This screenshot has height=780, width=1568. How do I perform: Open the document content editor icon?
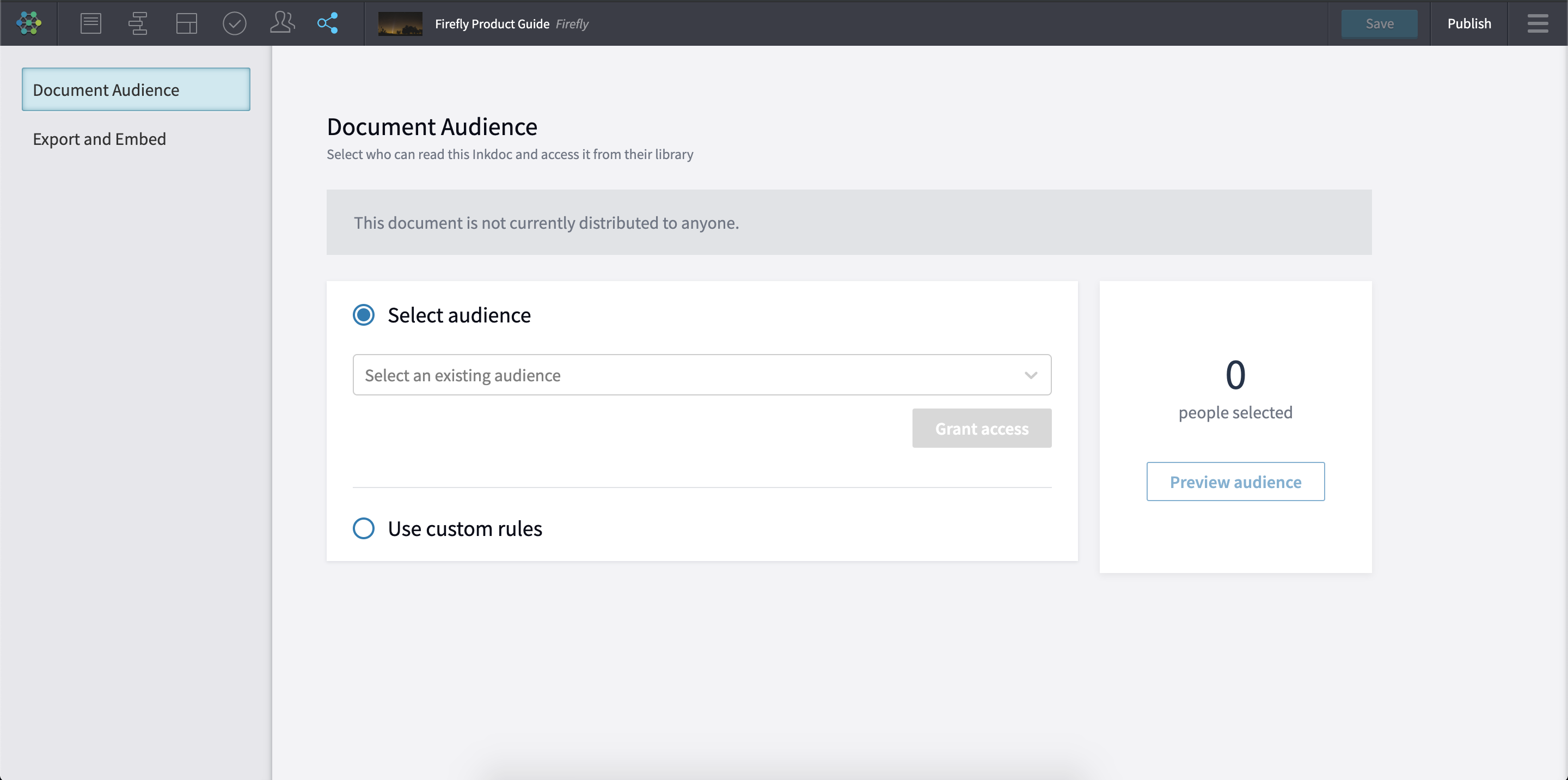tap(91, 23)
